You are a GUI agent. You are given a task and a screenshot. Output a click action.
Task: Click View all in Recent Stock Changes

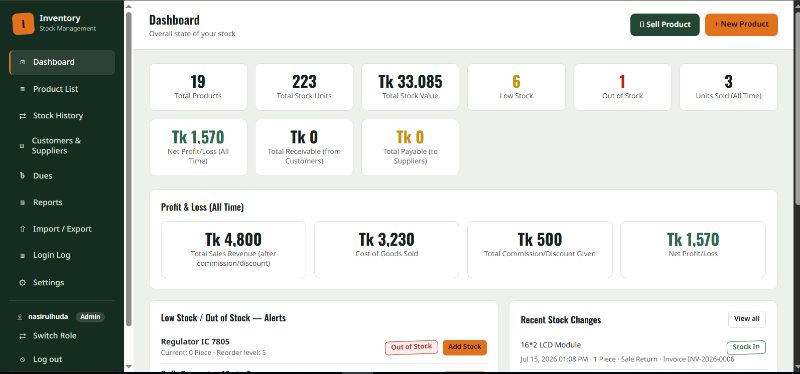pyautogui.click(x=746, y=319)
